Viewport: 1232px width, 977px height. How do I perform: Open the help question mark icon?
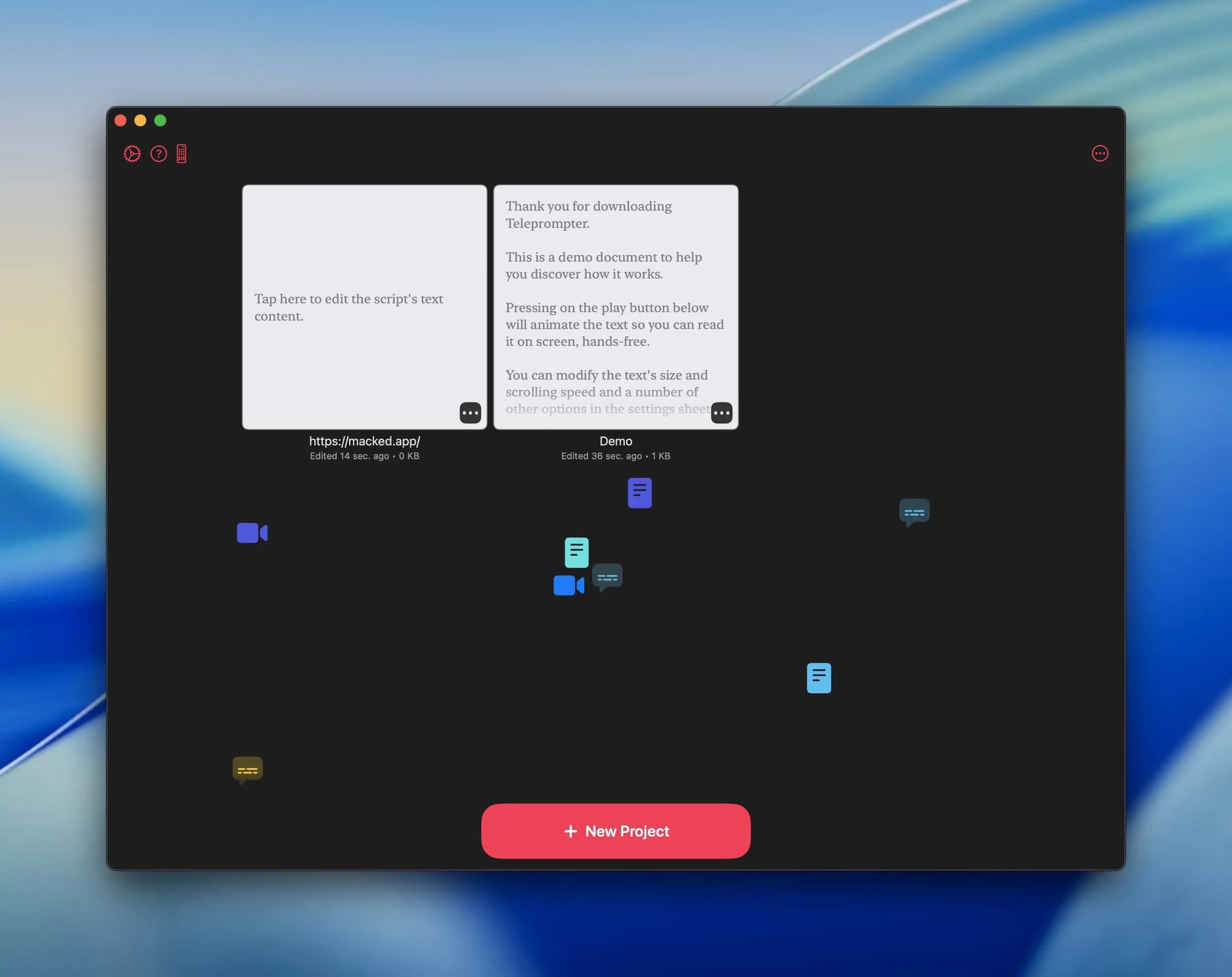(158, 154)
